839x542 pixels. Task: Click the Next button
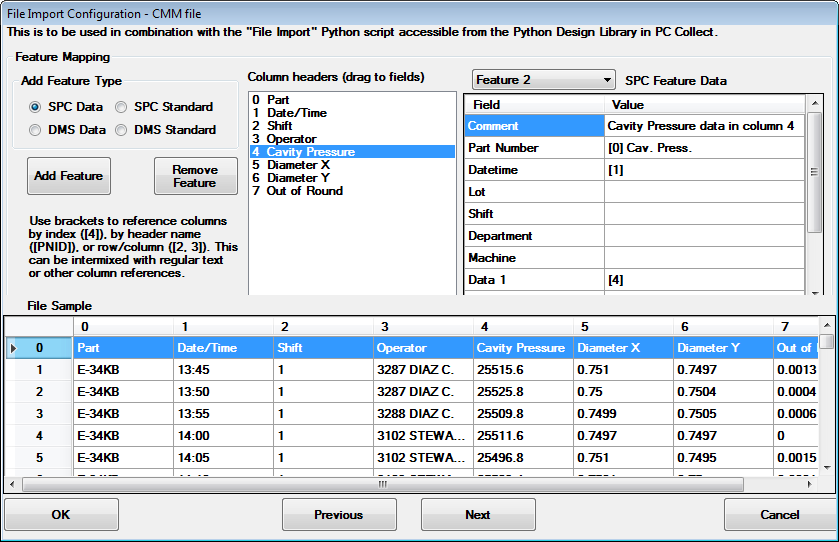click(478, 515)
